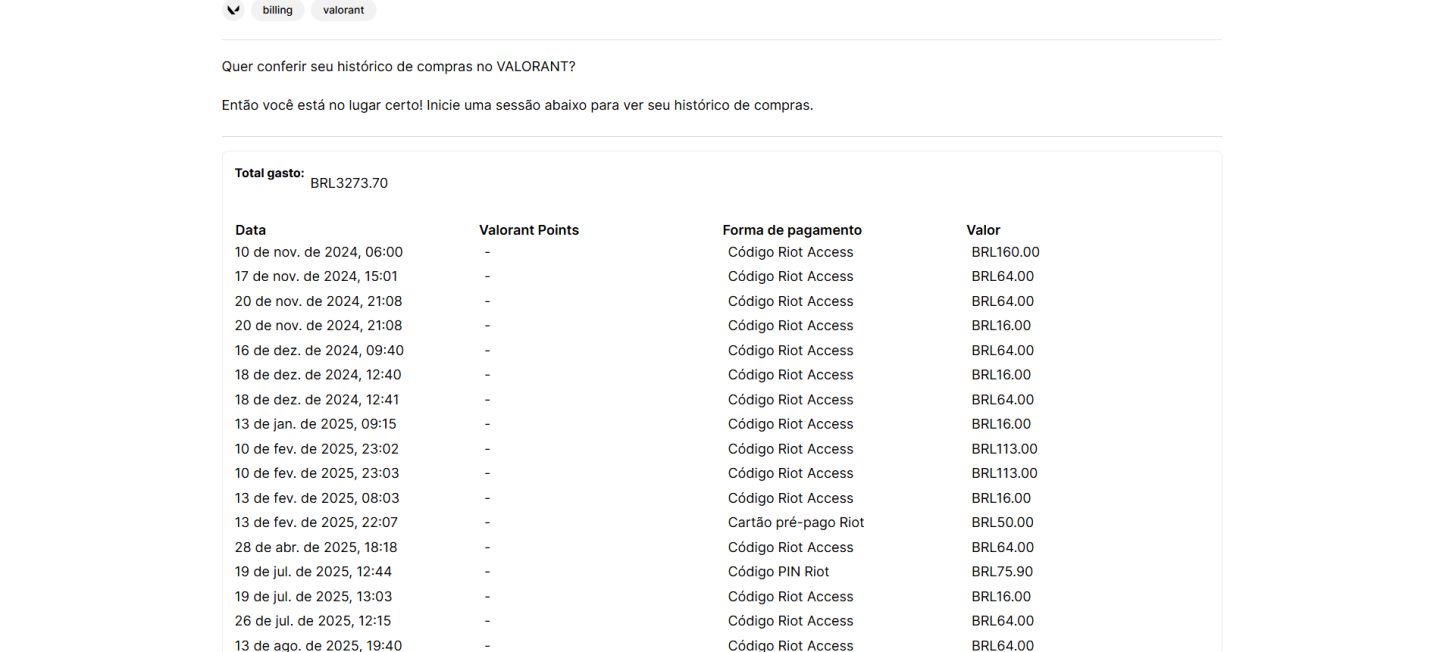Click BRL113.00 in the 23:02 purchase row
Screen dimensions: 1440x652
(1005, 449)
